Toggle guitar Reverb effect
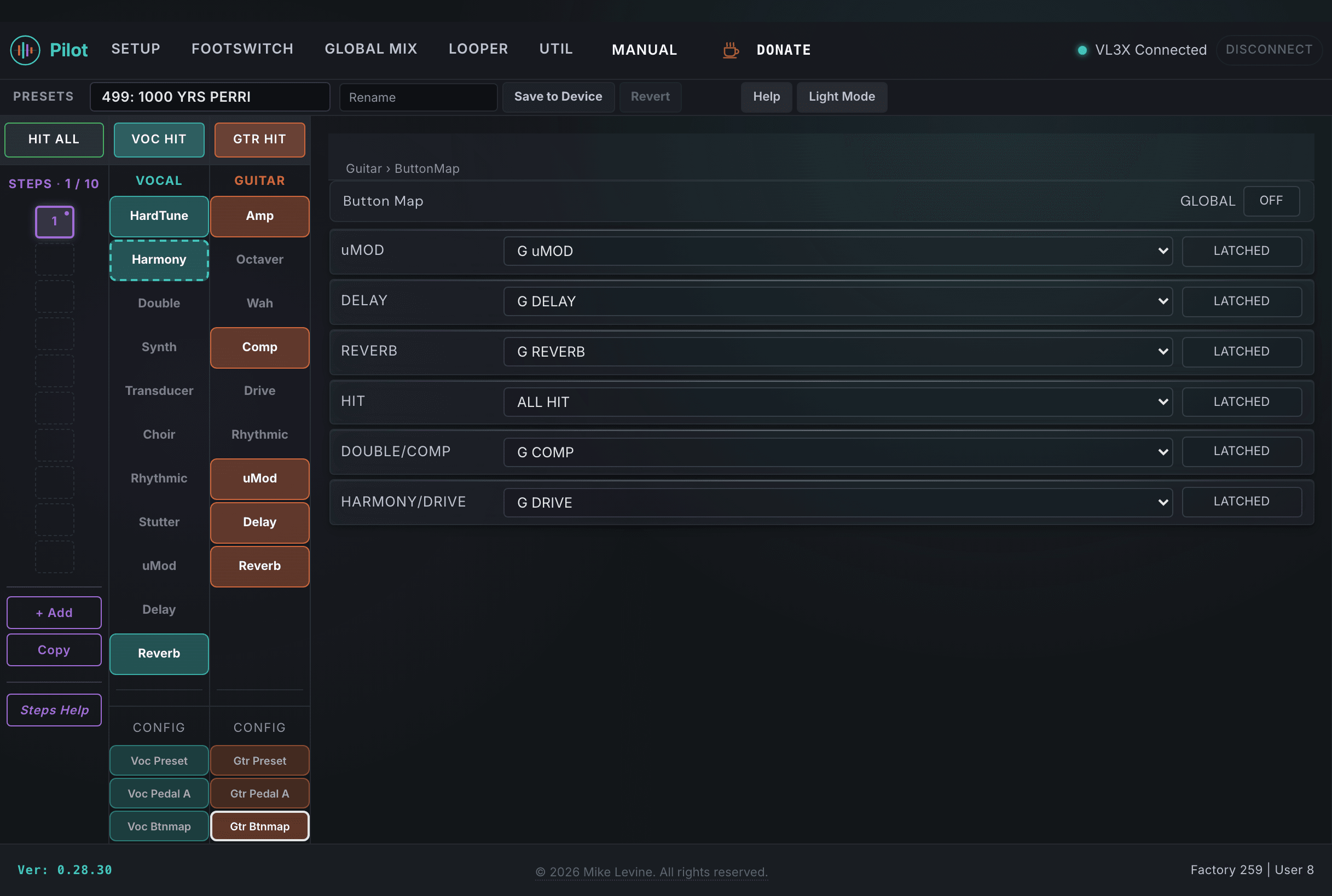This screenshot has width=1332, height=896. coord(259,566)
